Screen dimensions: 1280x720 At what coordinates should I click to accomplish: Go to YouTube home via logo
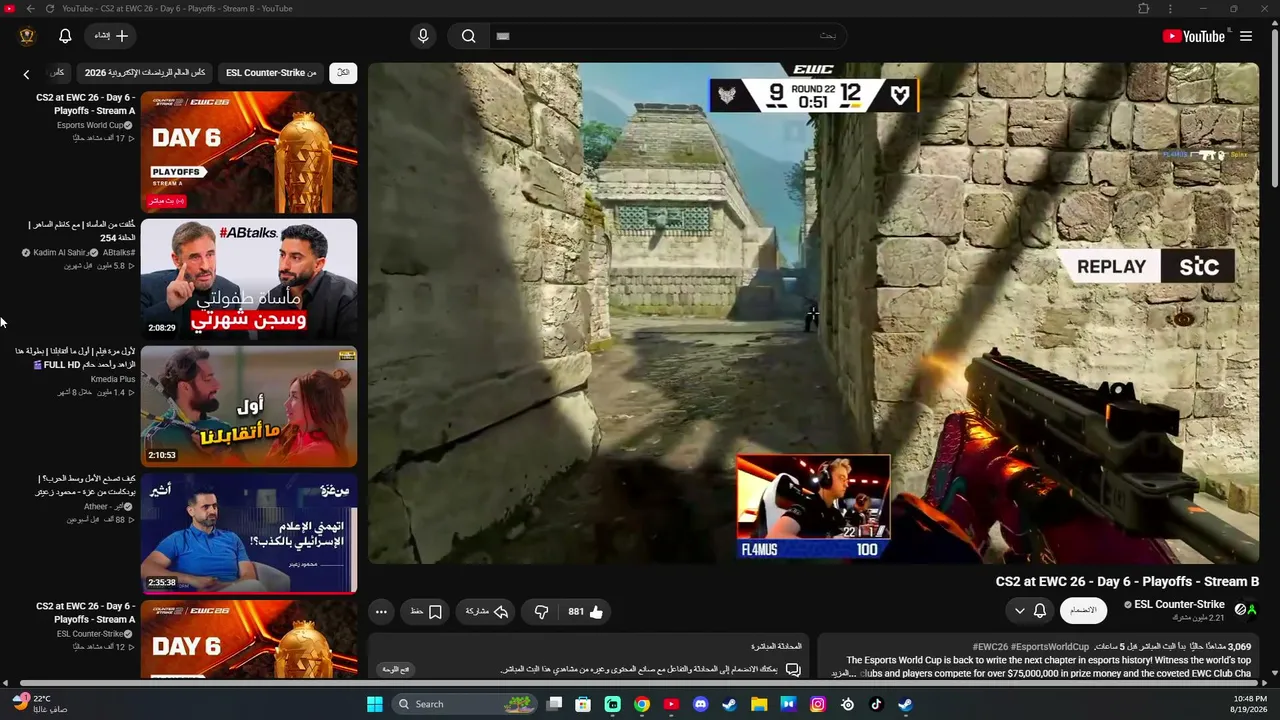click(x=1193, y=36)
